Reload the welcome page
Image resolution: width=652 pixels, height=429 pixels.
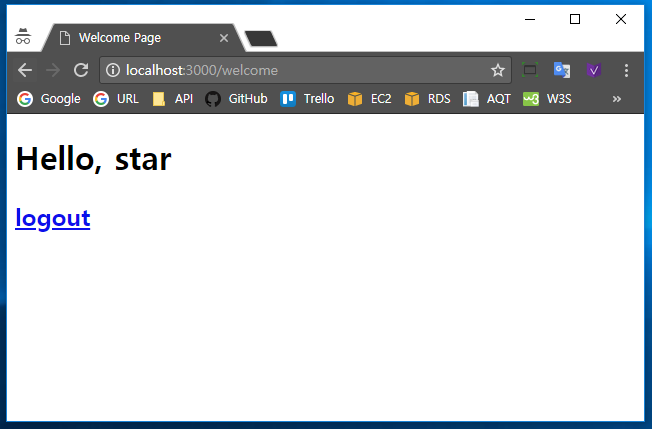click(x=81, y=70)
